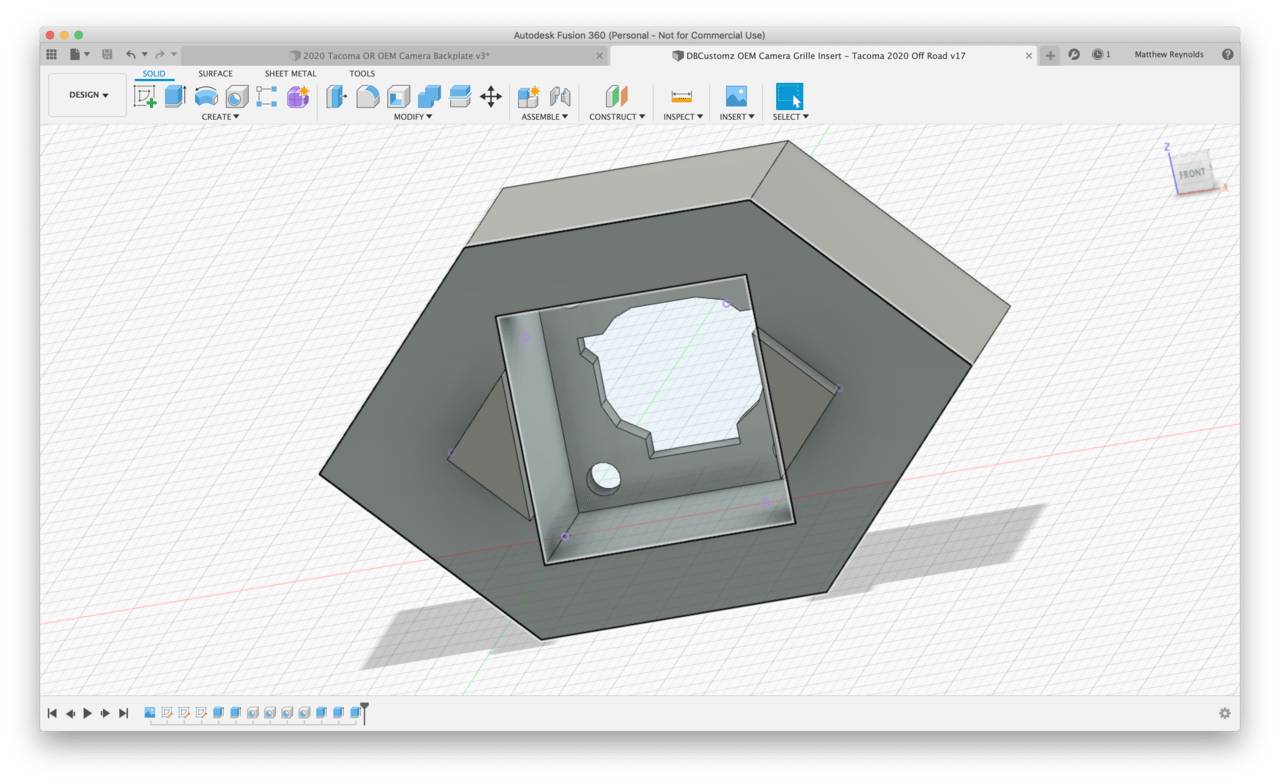This screenshot has width=1280, height=784.
Task: Select the first sketch feature in timeline
Action: [167, 713]
